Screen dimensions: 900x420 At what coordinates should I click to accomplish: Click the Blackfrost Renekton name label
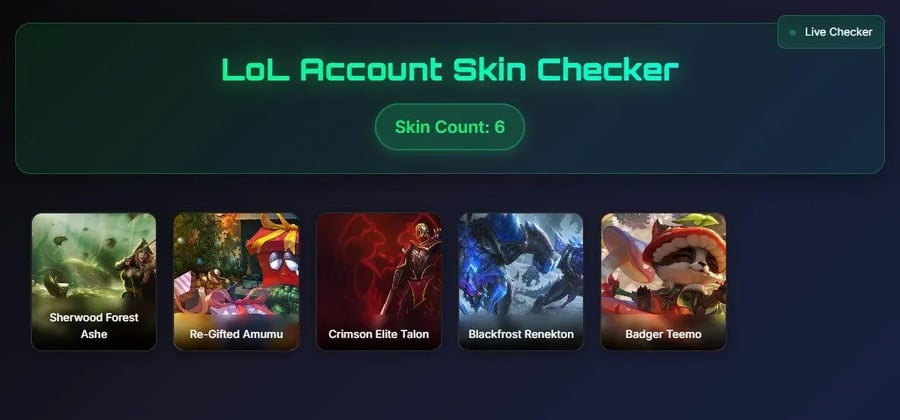(x=521, y=334)
